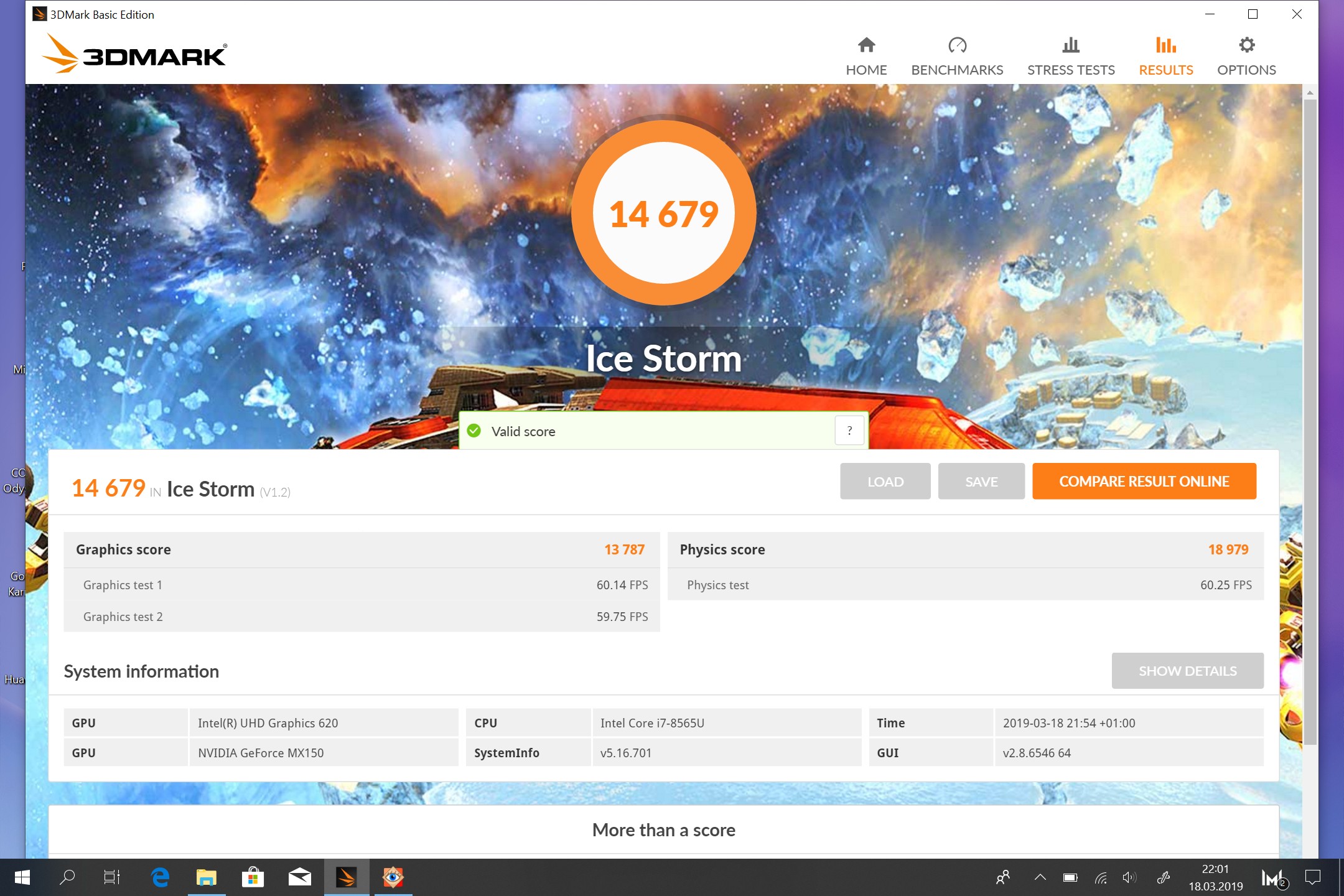This screenshot has height=896, width=1344.
Task: Select the RESULTS tab
Action: (1165, 56)
